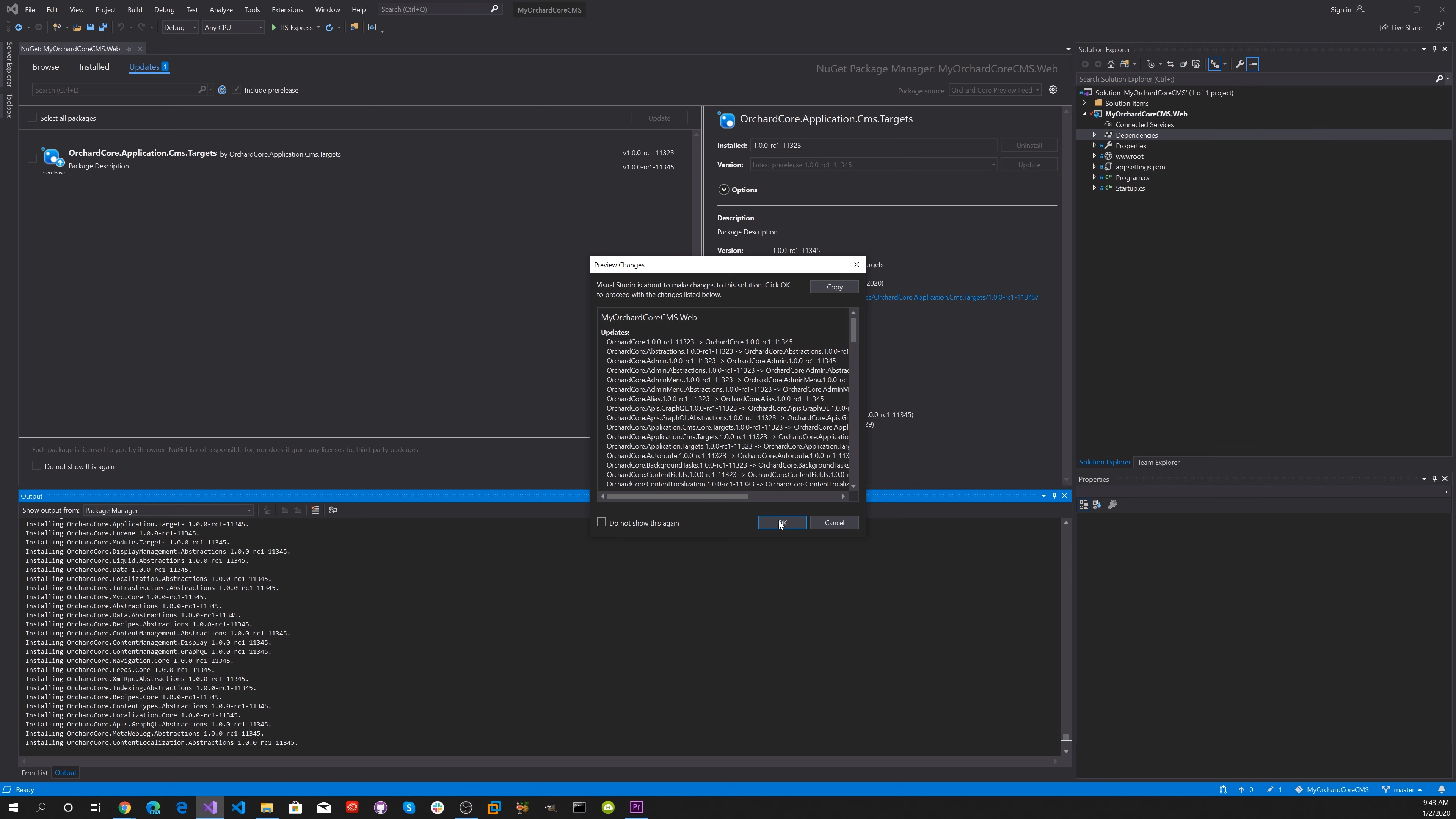The image size is (1456, 819).
Task: Expand the Dependencies node
Action: coord(1094,135)
